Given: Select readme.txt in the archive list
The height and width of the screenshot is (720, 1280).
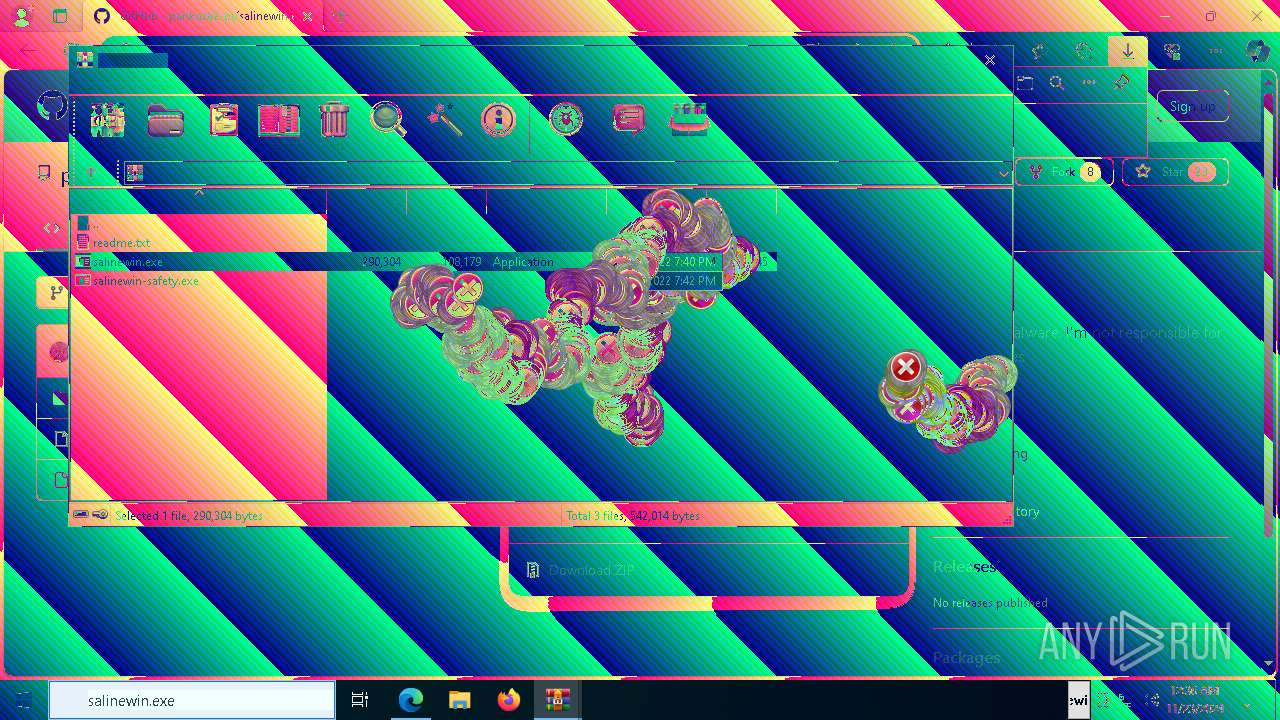Looking at the screenshot, I should [121, 243].
